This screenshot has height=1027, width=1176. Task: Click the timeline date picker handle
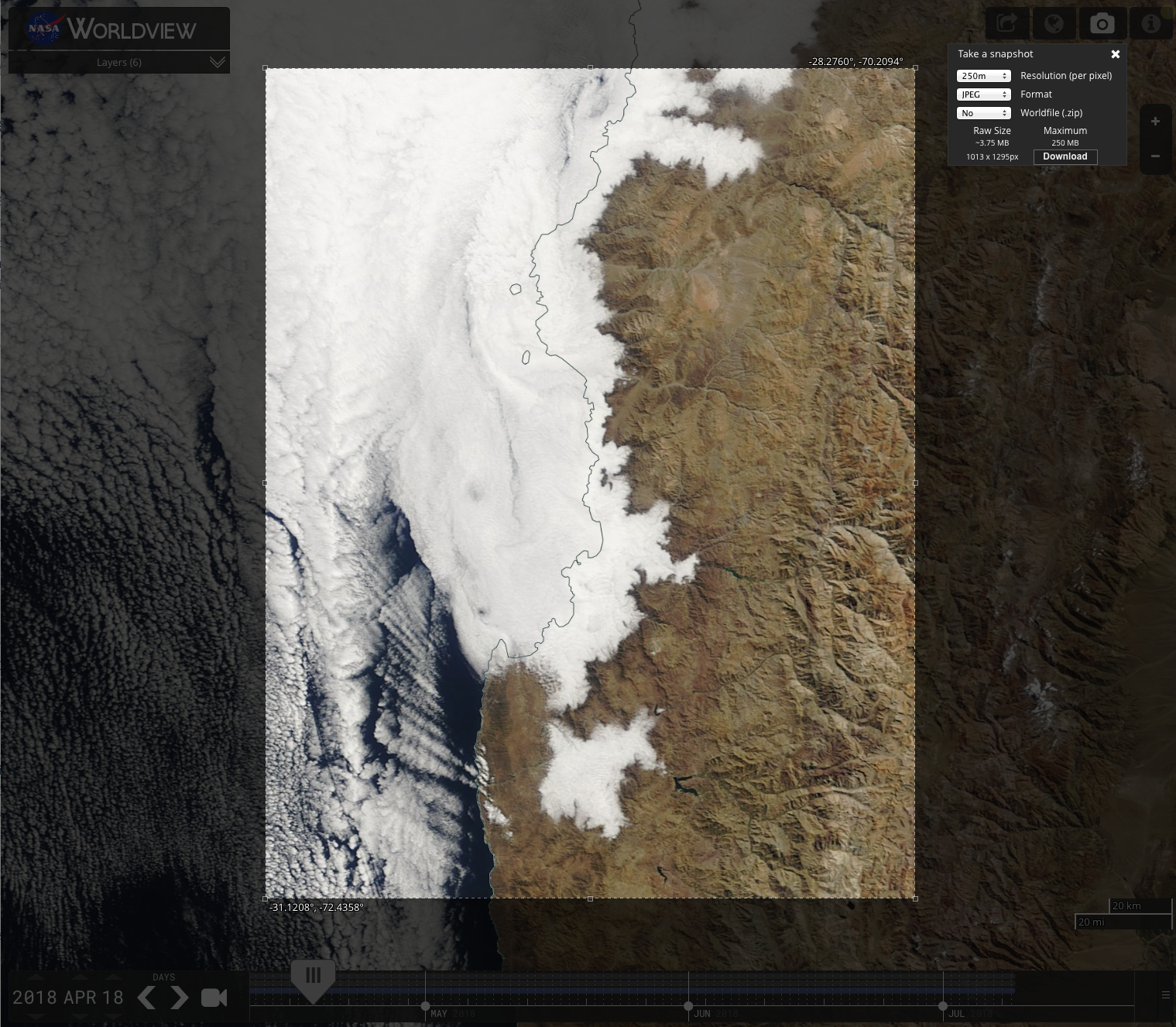pyautogui.click(x=313, y=977)
